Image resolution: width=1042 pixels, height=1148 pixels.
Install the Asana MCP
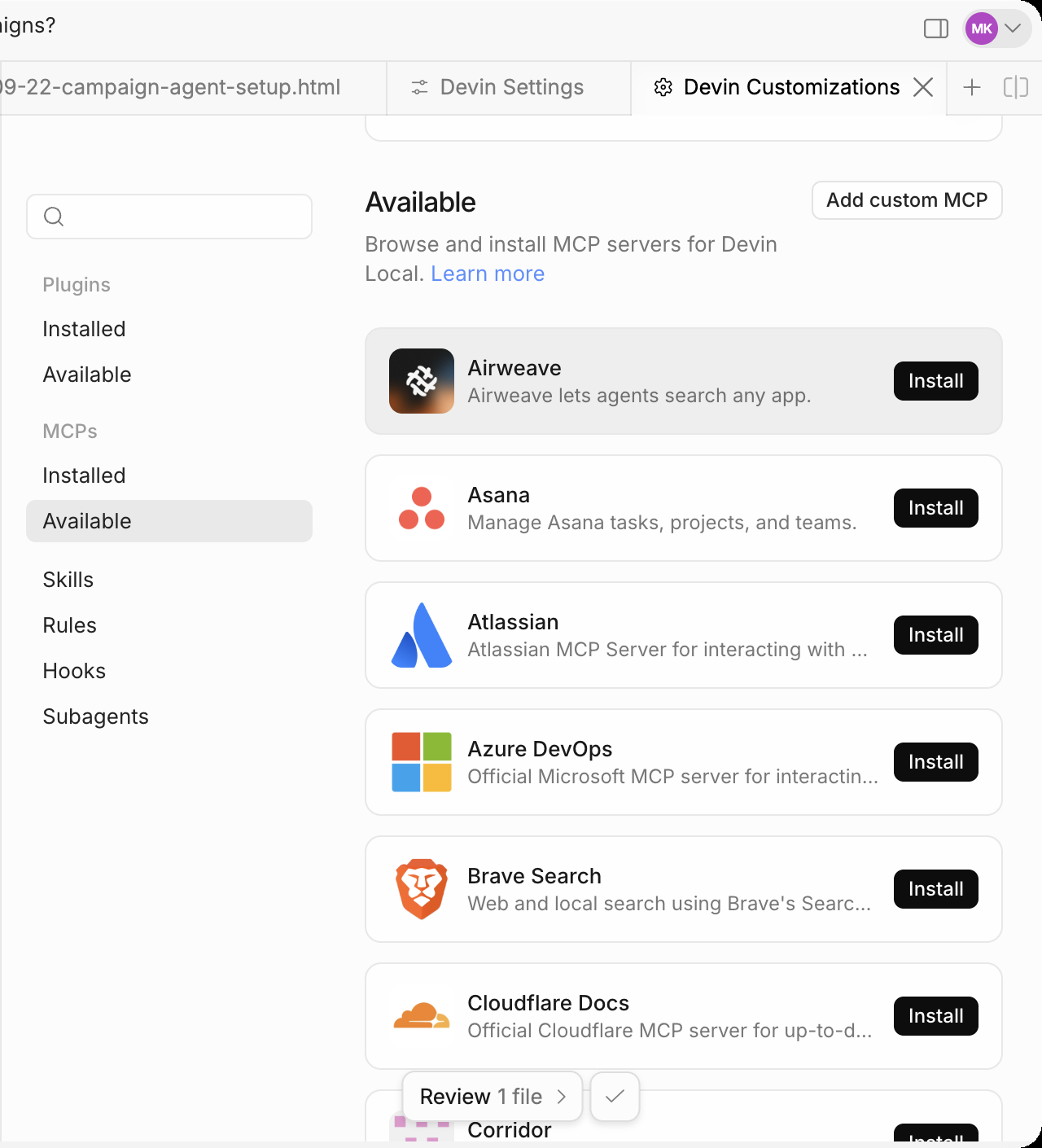pyautogui.click(x=936, y=508)
